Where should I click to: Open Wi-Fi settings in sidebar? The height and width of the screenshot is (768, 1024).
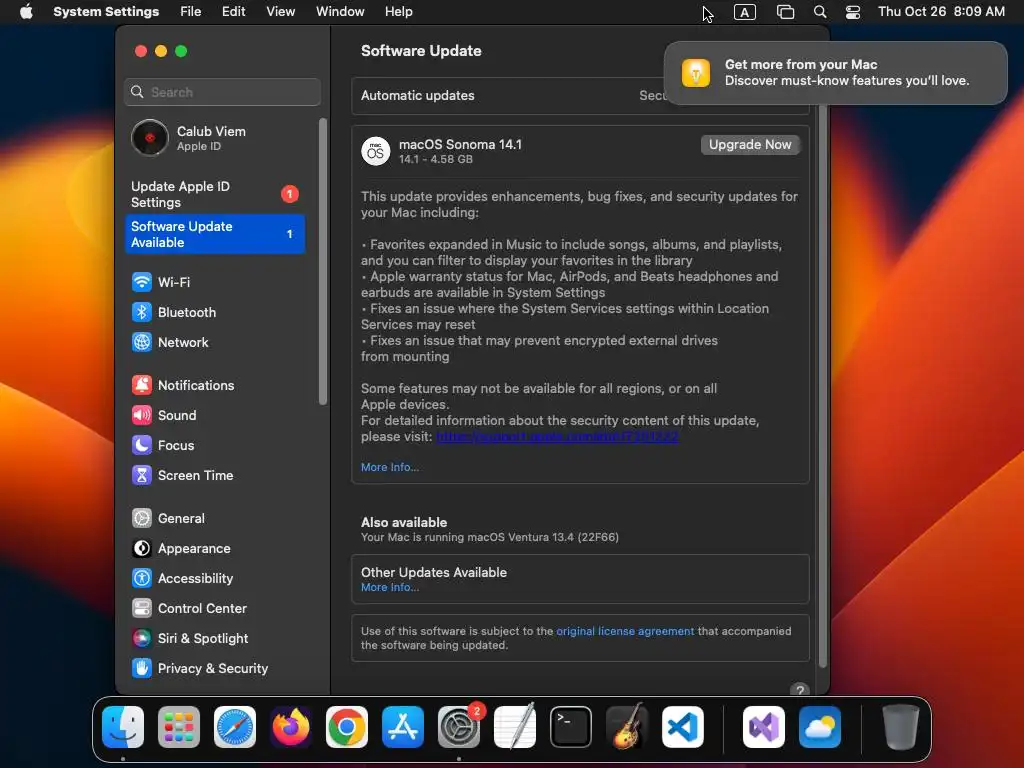click(x=161, y=282)
